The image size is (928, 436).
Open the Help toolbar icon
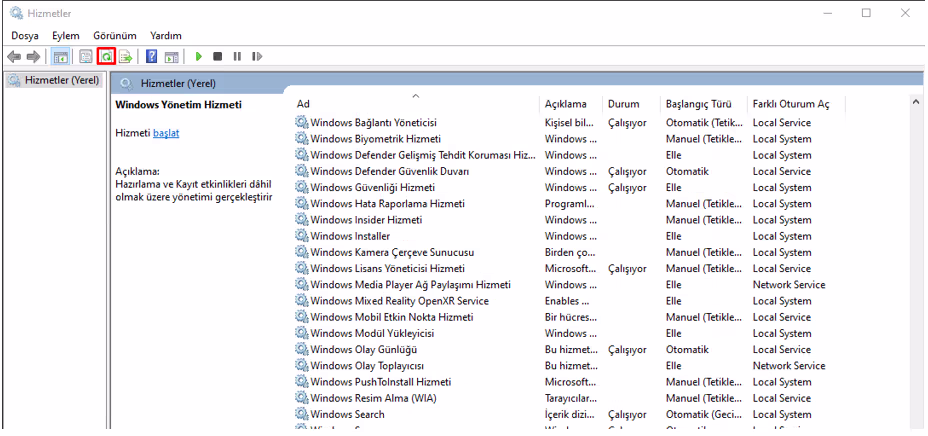click(152, 57)
